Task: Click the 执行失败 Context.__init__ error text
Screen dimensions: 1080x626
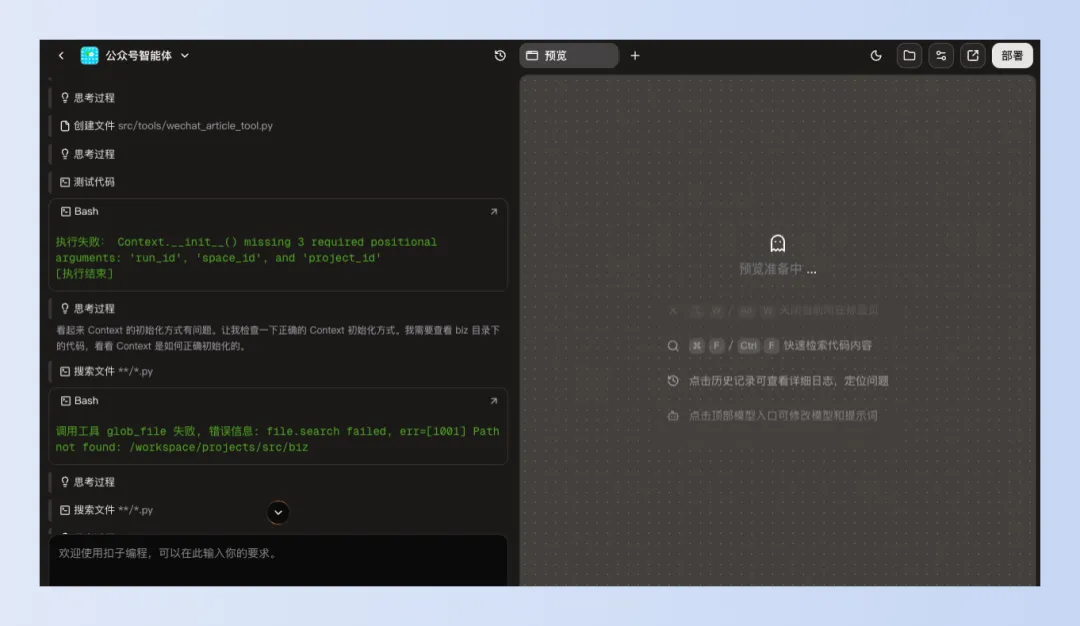Action: tap(247, 250)
